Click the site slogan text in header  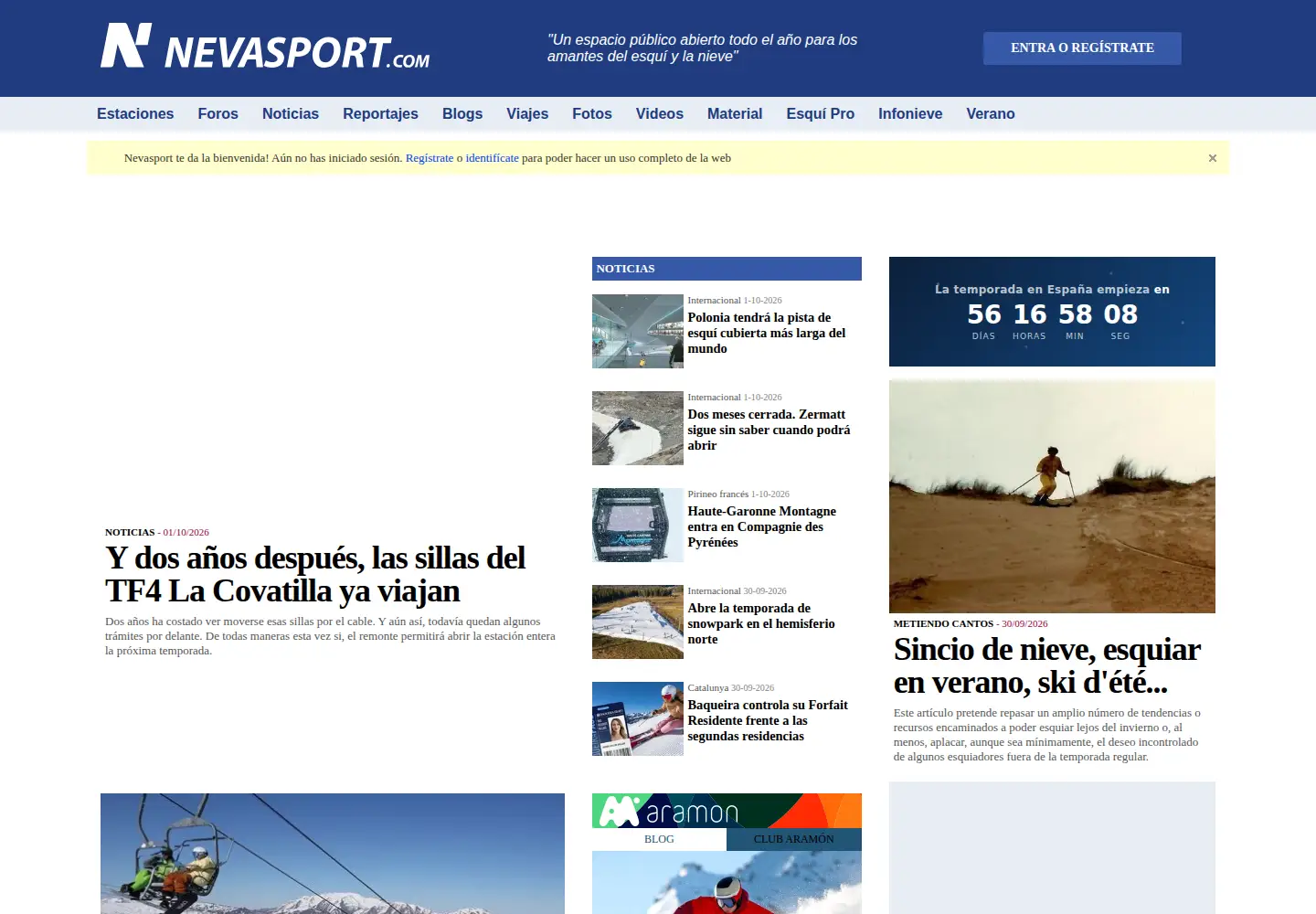click(x=702, y=48)
